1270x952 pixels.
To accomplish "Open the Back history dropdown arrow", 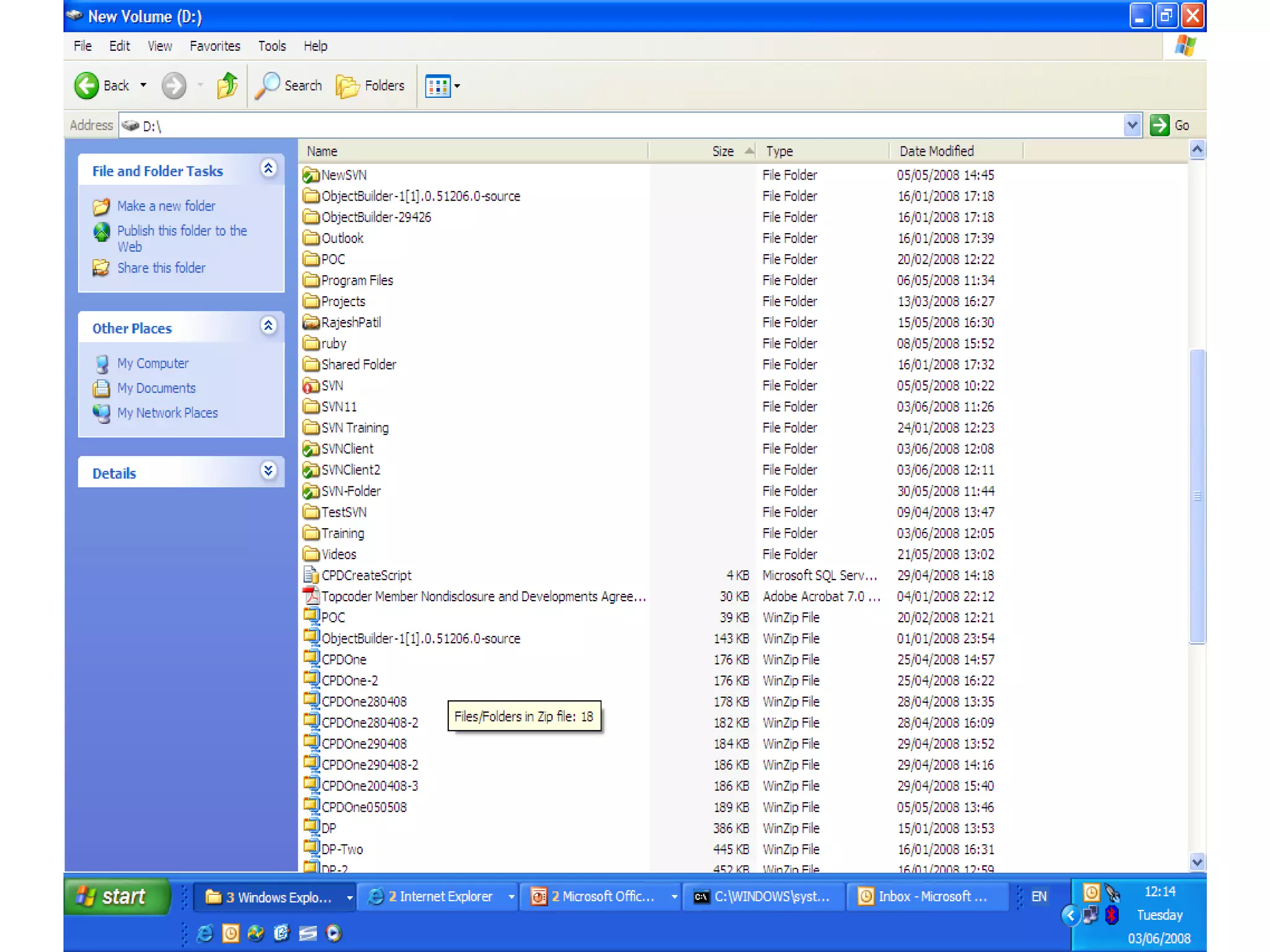I will (x=143, y=86).
